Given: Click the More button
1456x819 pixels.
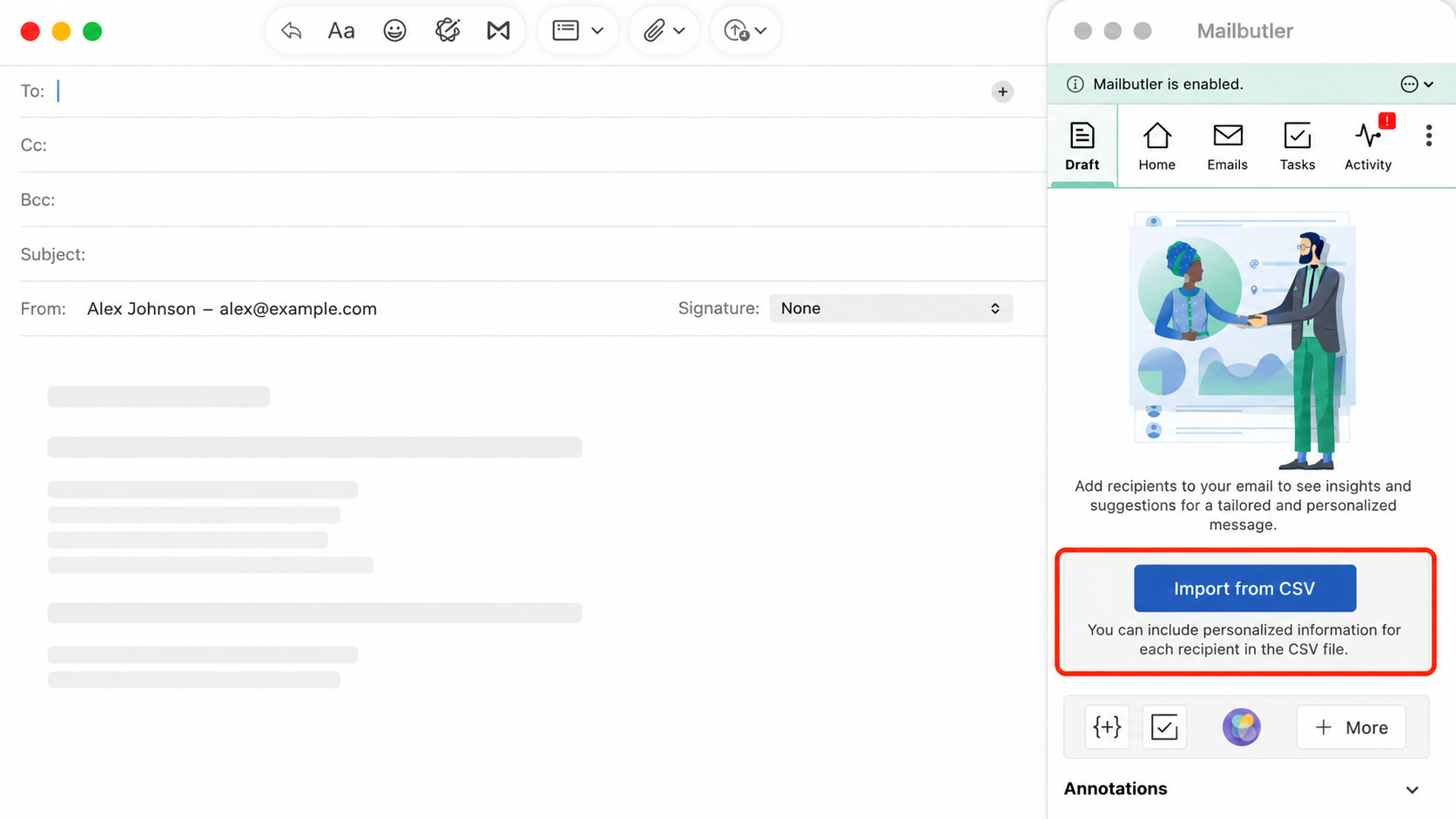Looking at the screenshot, I should 1351,727.
